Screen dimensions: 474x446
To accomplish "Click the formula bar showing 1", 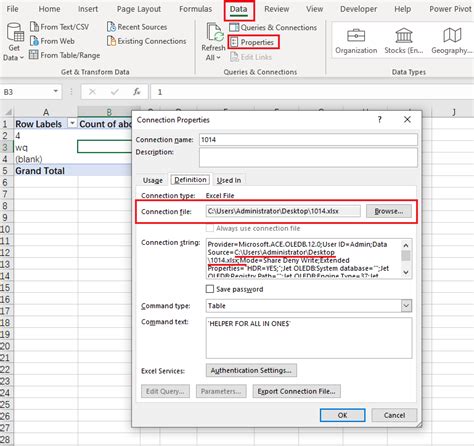I will [312, 92].
